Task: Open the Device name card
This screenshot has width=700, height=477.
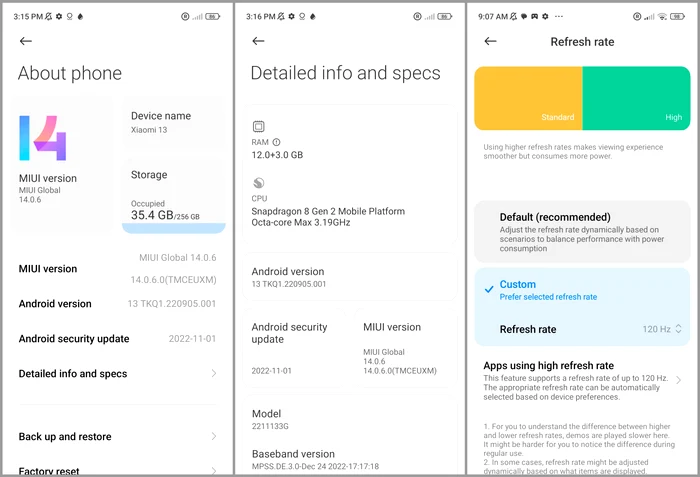Action: click(x=174, y=122)
